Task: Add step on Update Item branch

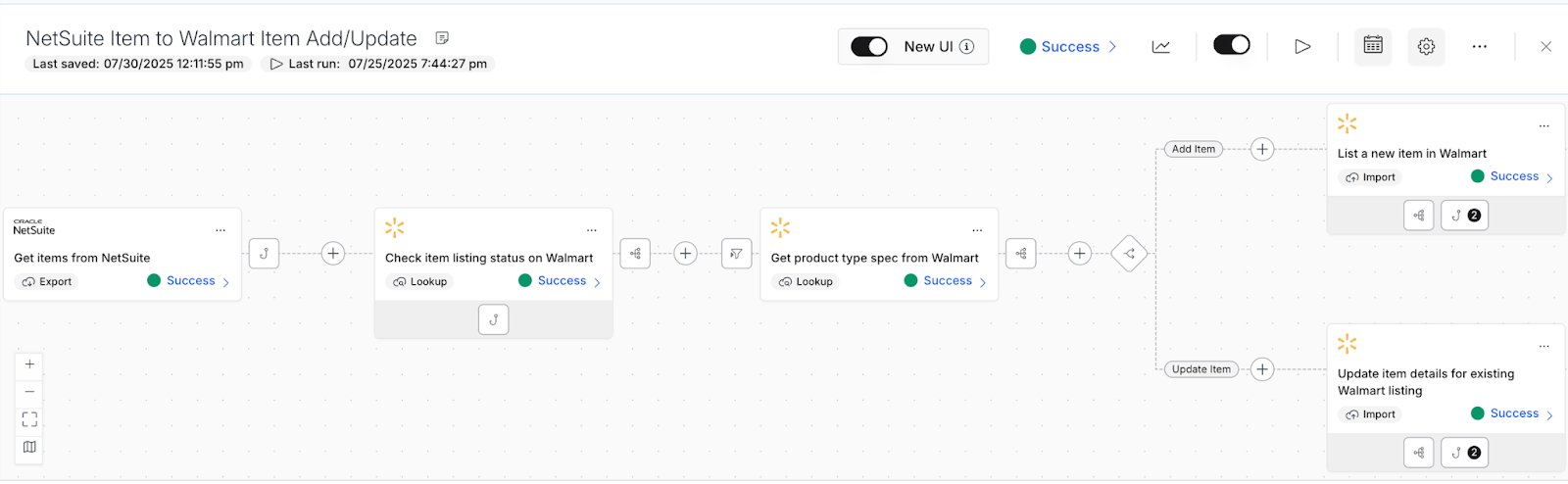Action: click(x=1262, y=369)
